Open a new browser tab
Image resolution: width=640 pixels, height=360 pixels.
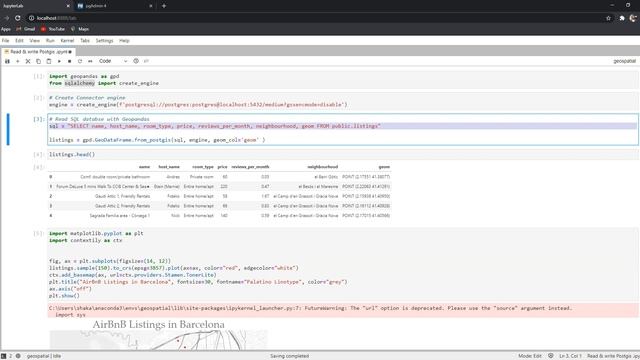tap(164, 6)
